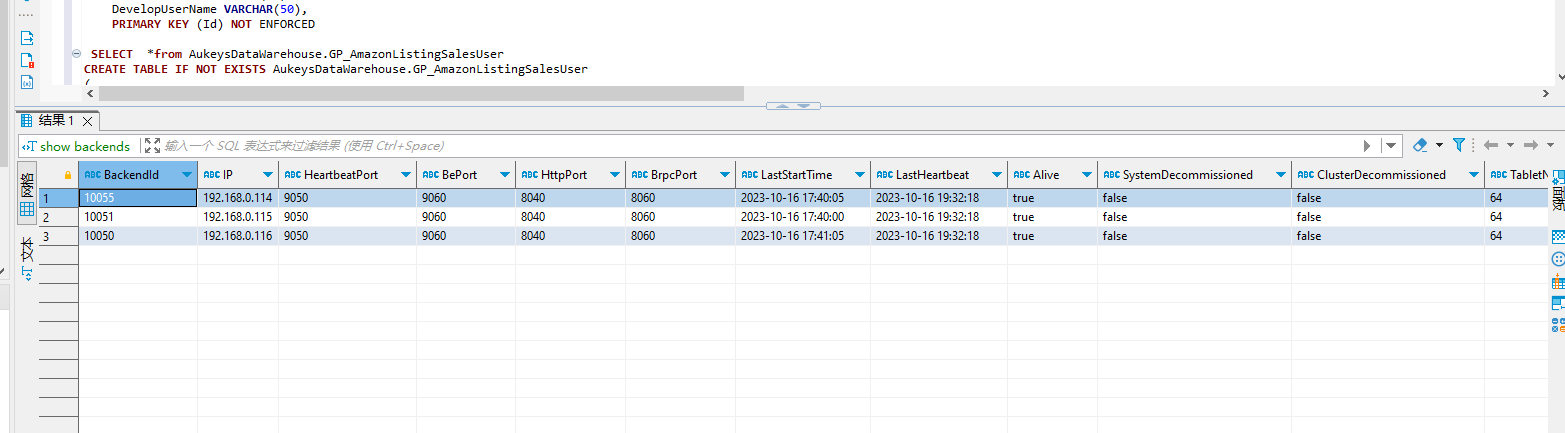
Task: Click IP cell 192.168.0.115
Action: coord(238,217)
